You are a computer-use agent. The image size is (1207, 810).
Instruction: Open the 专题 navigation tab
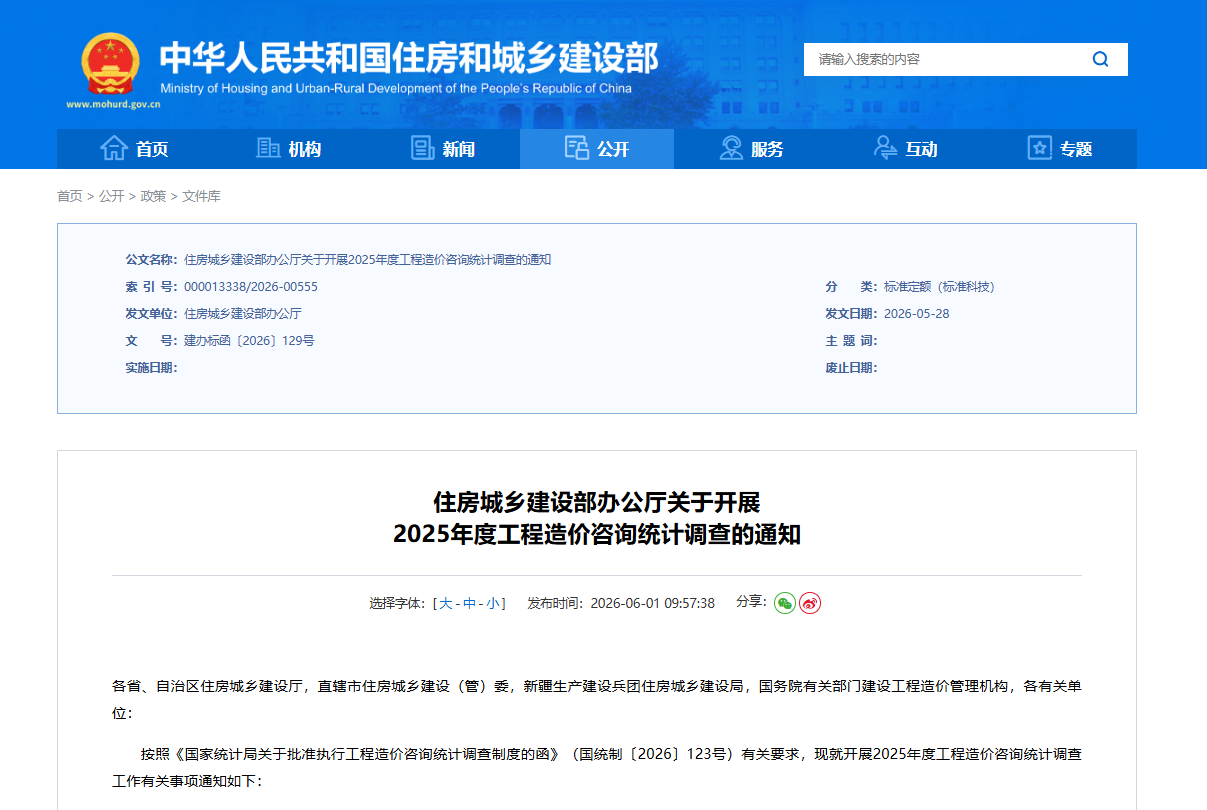point(1060,149)
